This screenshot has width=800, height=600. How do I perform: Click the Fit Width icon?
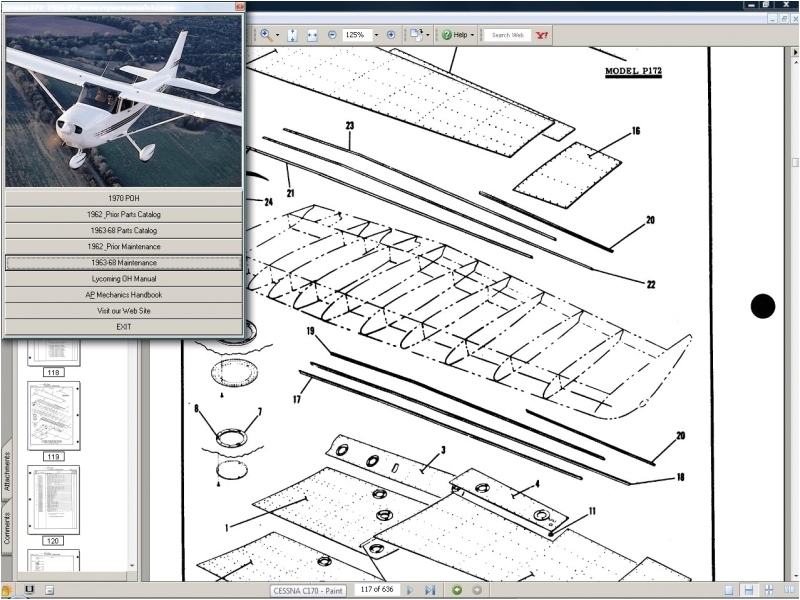coord(311,33)
